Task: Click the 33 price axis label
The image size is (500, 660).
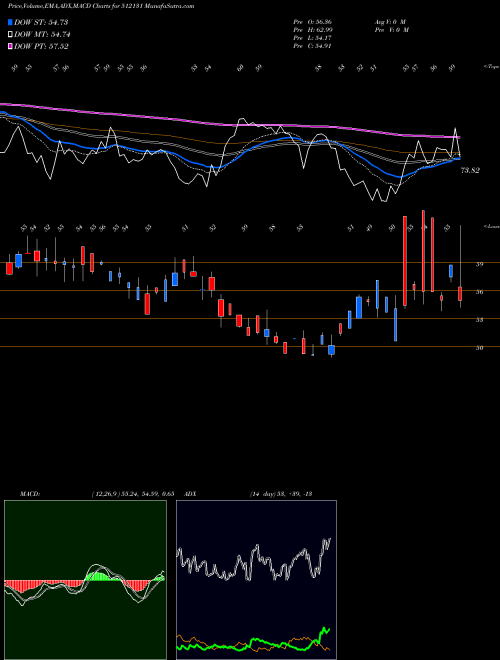Action: point(479,320)
